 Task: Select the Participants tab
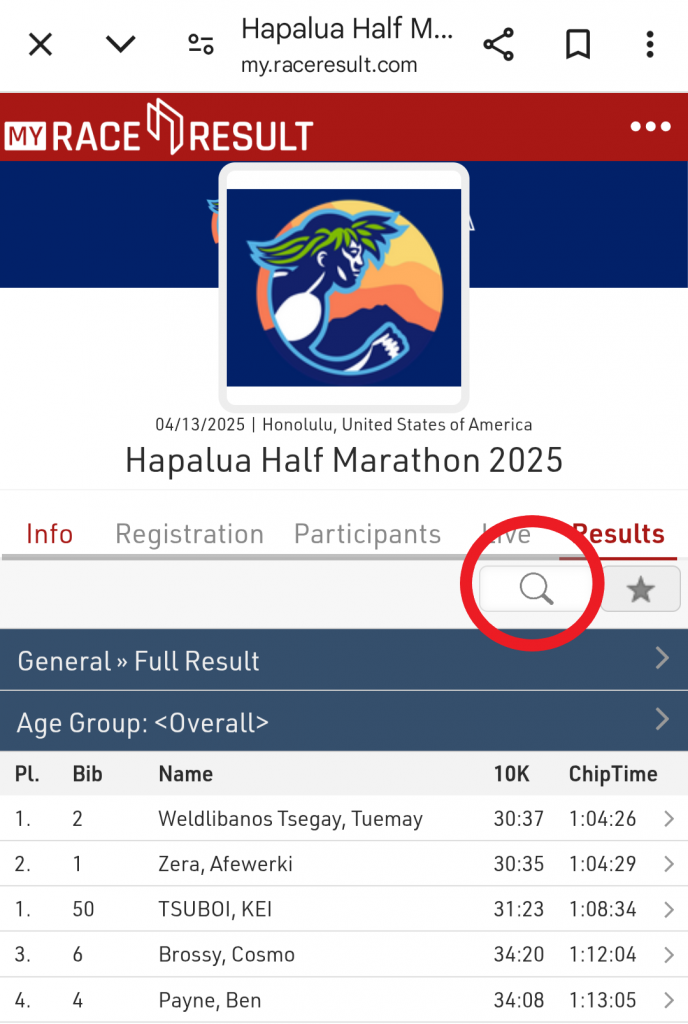point(367,534)
